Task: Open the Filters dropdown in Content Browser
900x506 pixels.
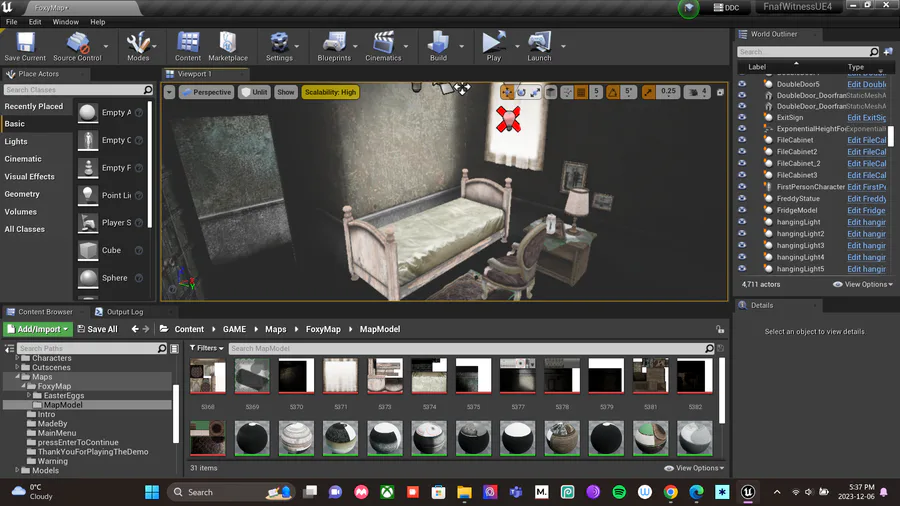Action: point(207,348)
